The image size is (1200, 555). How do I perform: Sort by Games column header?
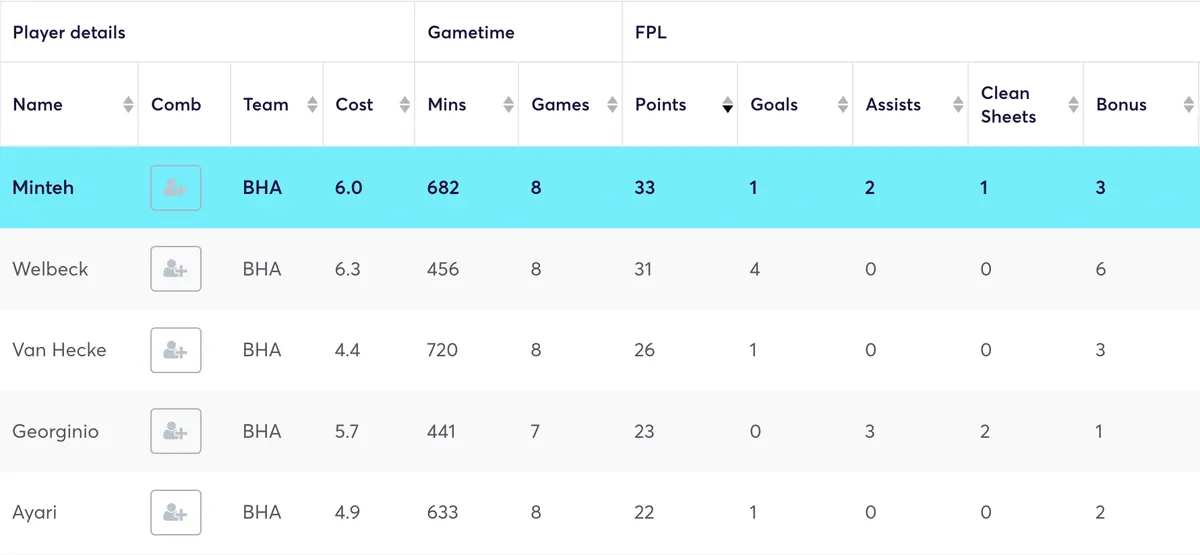click(x=560, y=105)
